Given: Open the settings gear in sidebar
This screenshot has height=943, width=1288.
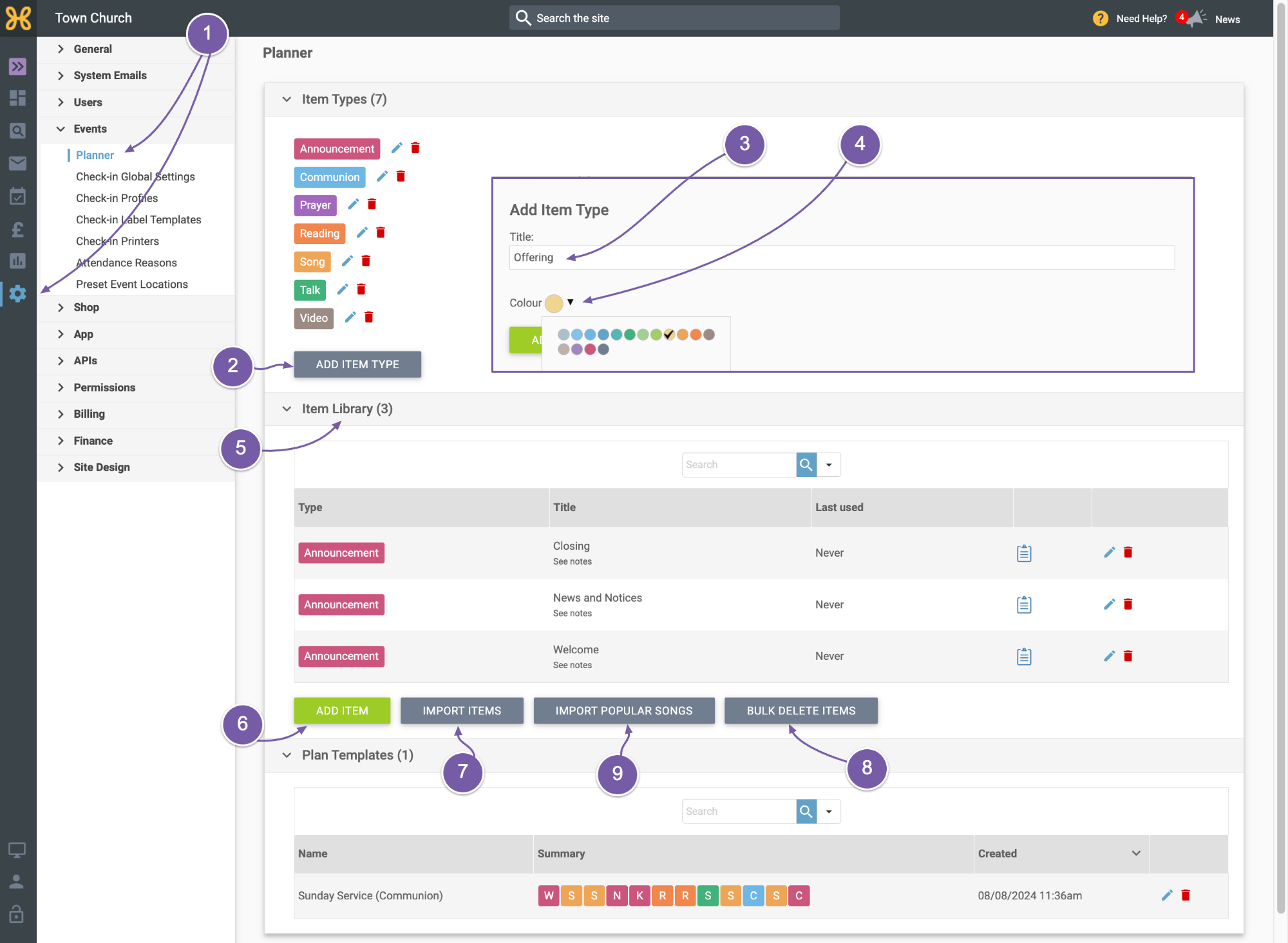Looking at the screenshot, I should click(17, 294).
